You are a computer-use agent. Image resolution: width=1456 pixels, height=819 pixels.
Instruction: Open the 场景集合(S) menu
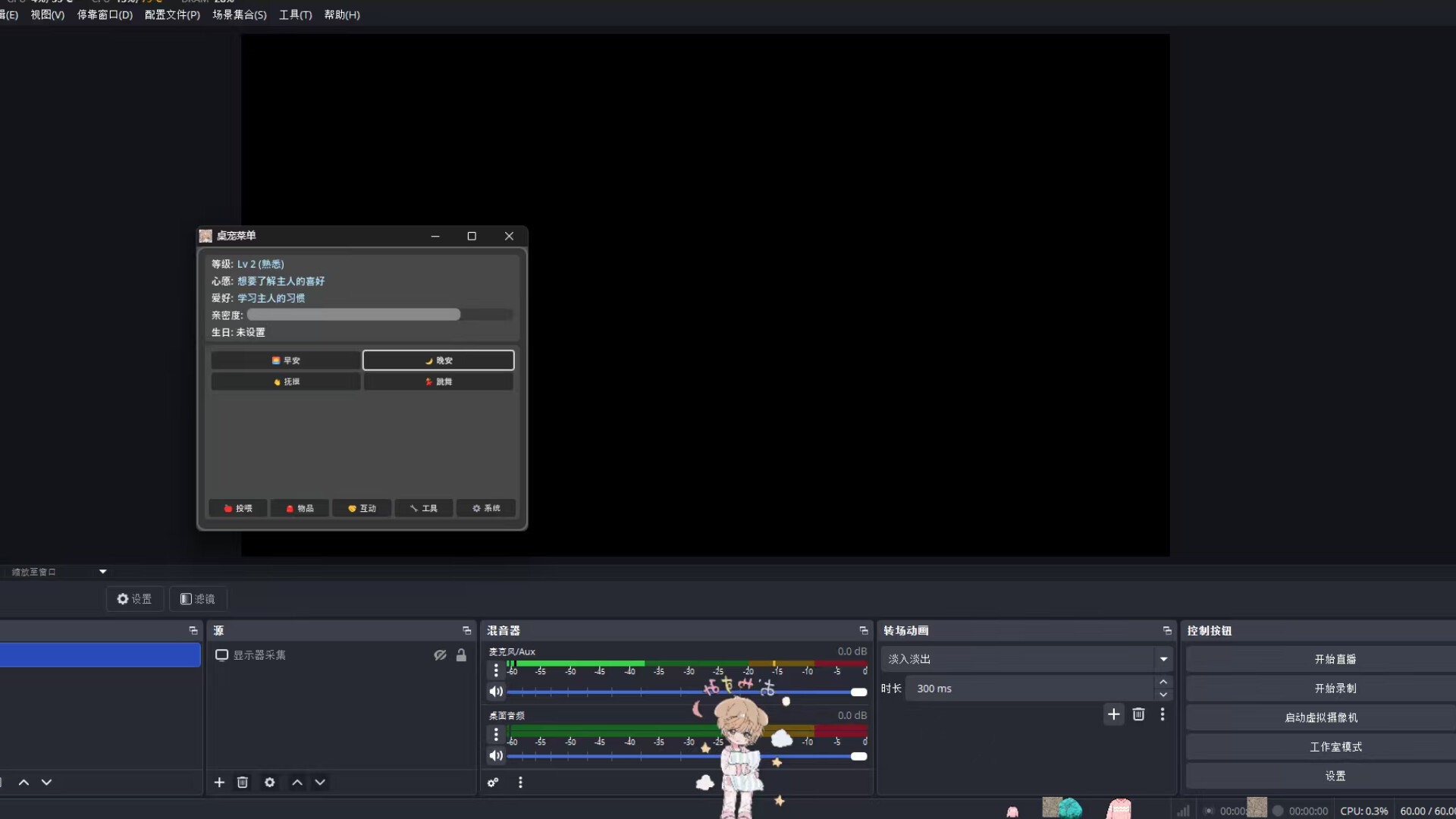[240, 14]
